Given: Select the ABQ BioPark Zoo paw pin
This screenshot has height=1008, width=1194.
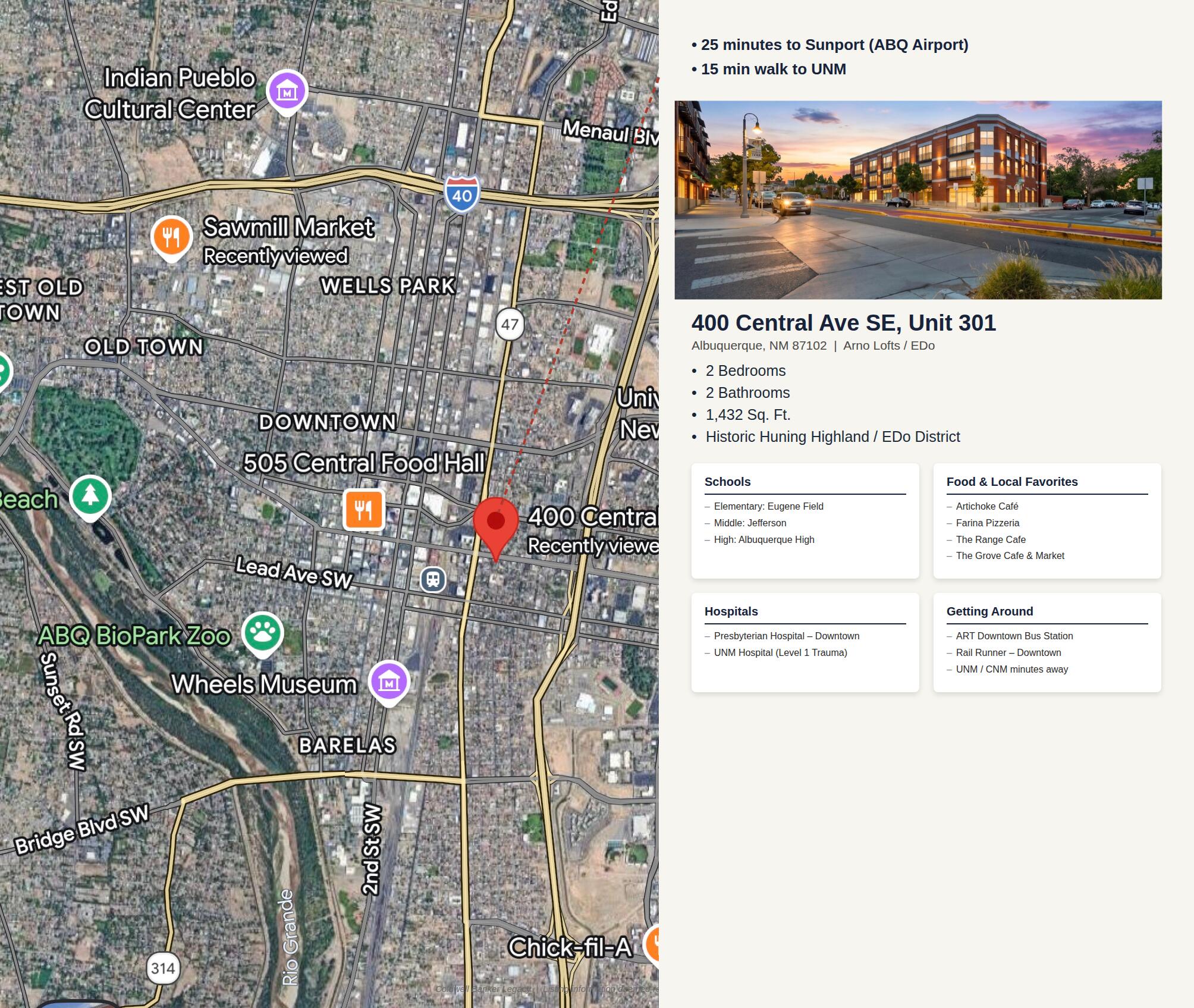Looking at the screenshot, I should [262, 634].
